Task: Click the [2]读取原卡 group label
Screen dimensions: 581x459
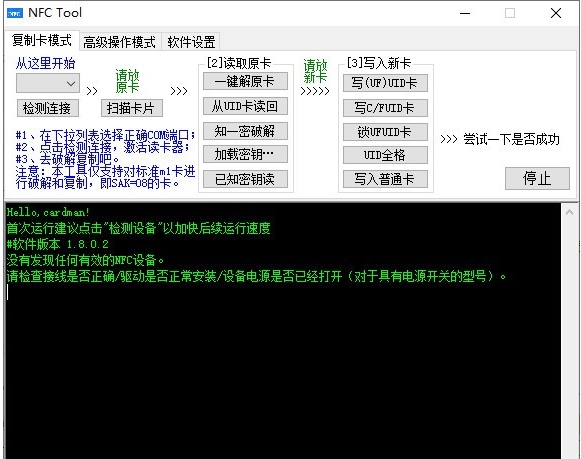Action: [x=239, y=63]
